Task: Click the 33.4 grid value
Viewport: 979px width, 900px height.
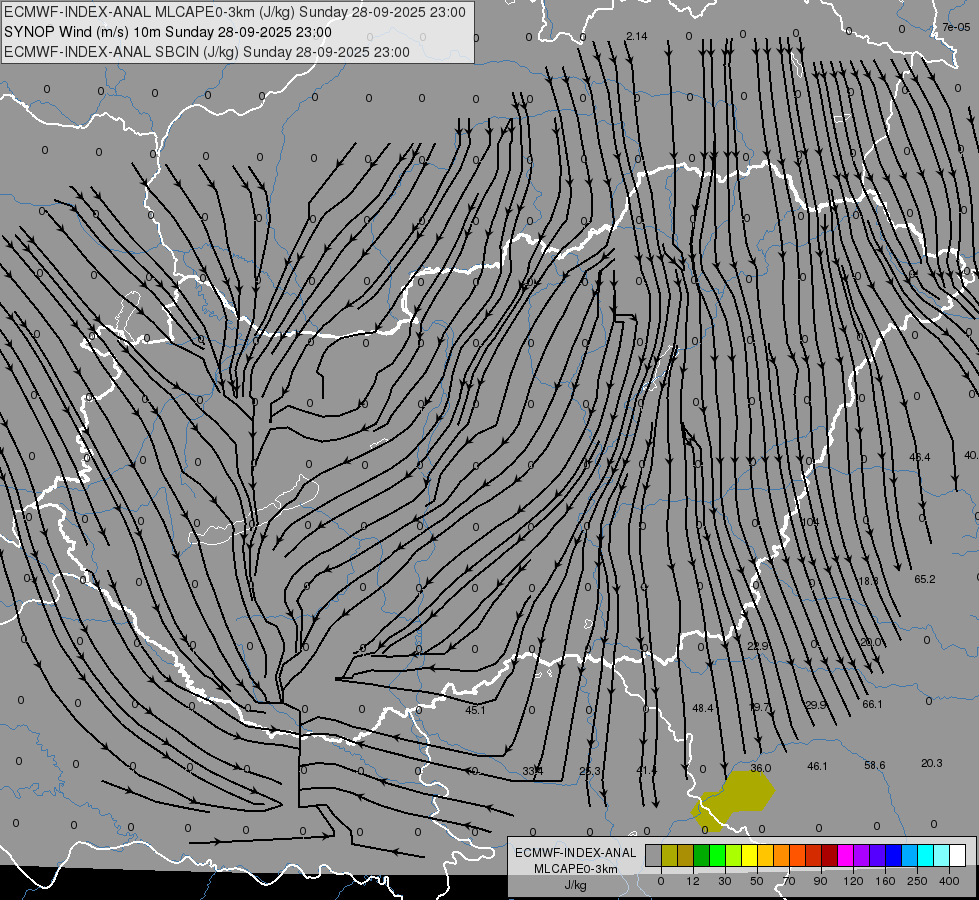Action: (x=533, y=771)
